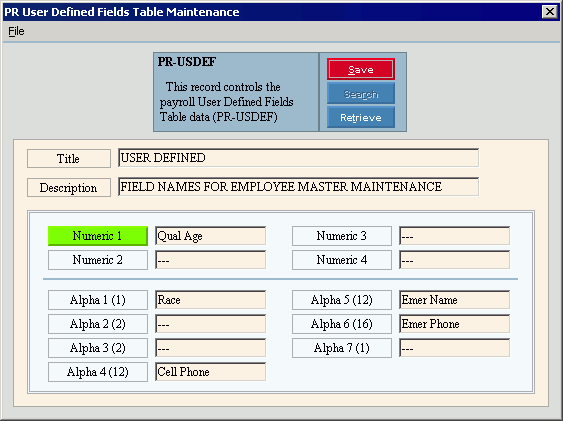
Task: Click the Alpha 3 (2) value field
Action: pyautogui.click(x=210, y=348)
